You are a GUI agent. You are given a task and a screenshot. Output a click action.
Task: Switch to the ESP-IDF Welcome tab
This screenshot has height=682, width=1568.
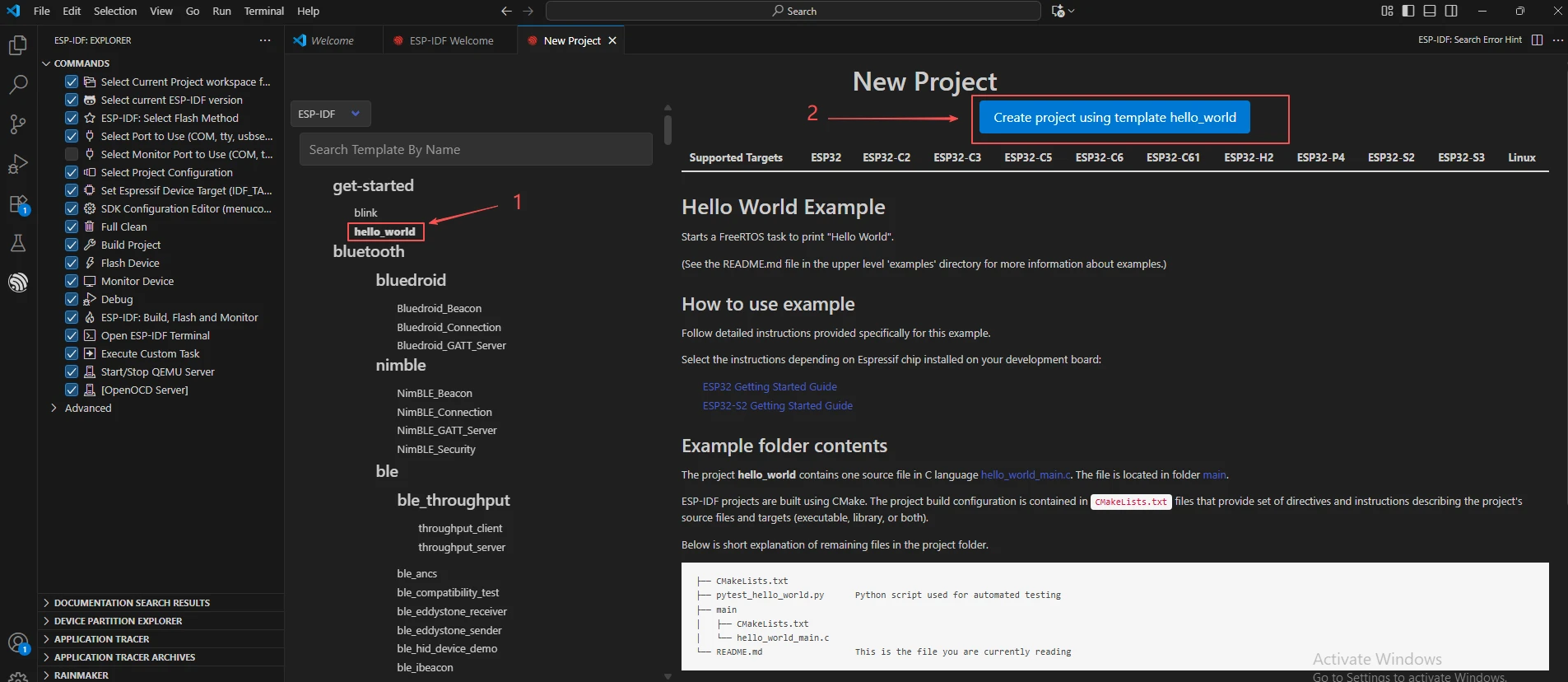coord(451,40)
